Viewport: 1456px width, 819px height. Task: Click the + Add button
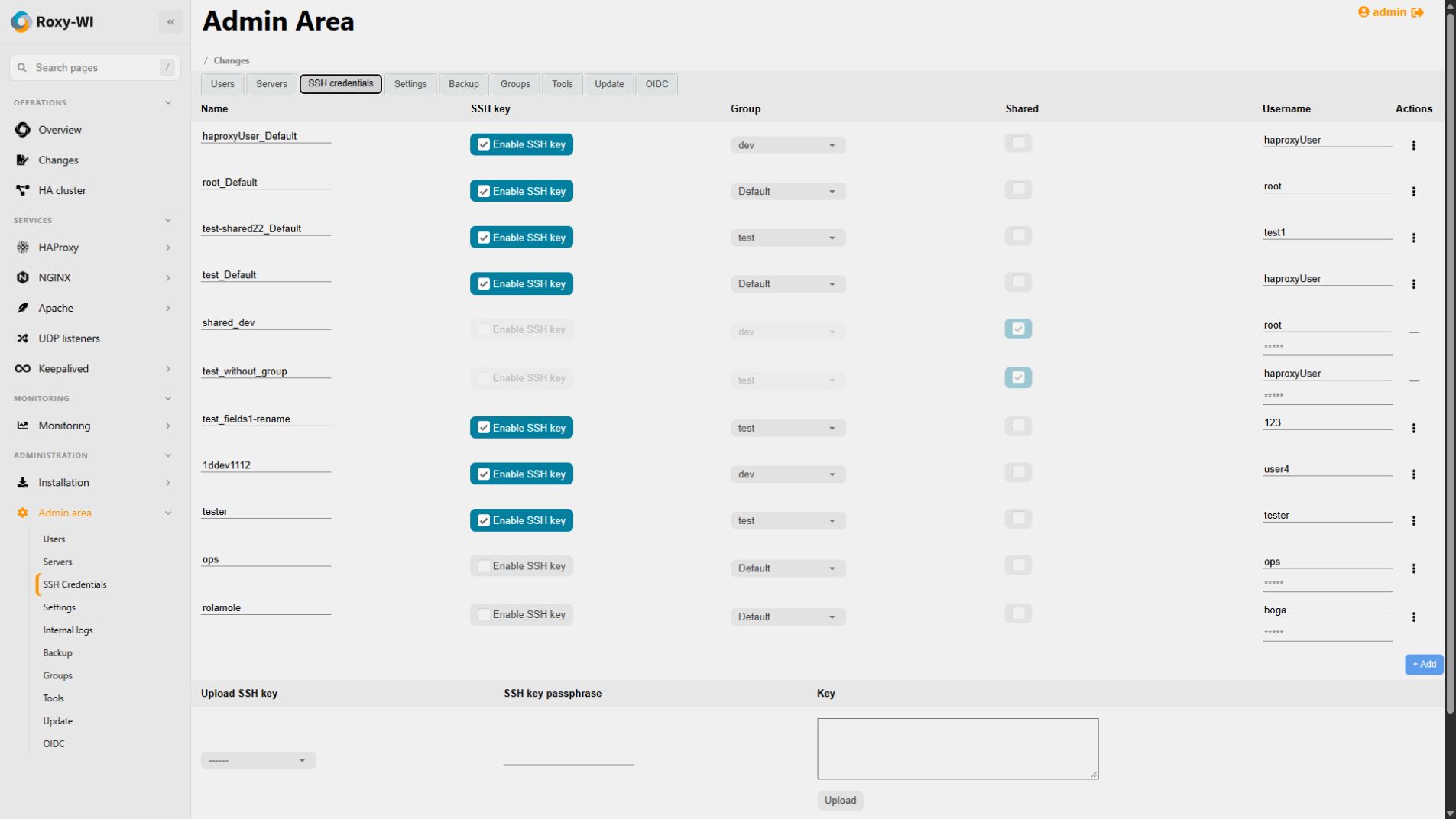coord(1424,665)
